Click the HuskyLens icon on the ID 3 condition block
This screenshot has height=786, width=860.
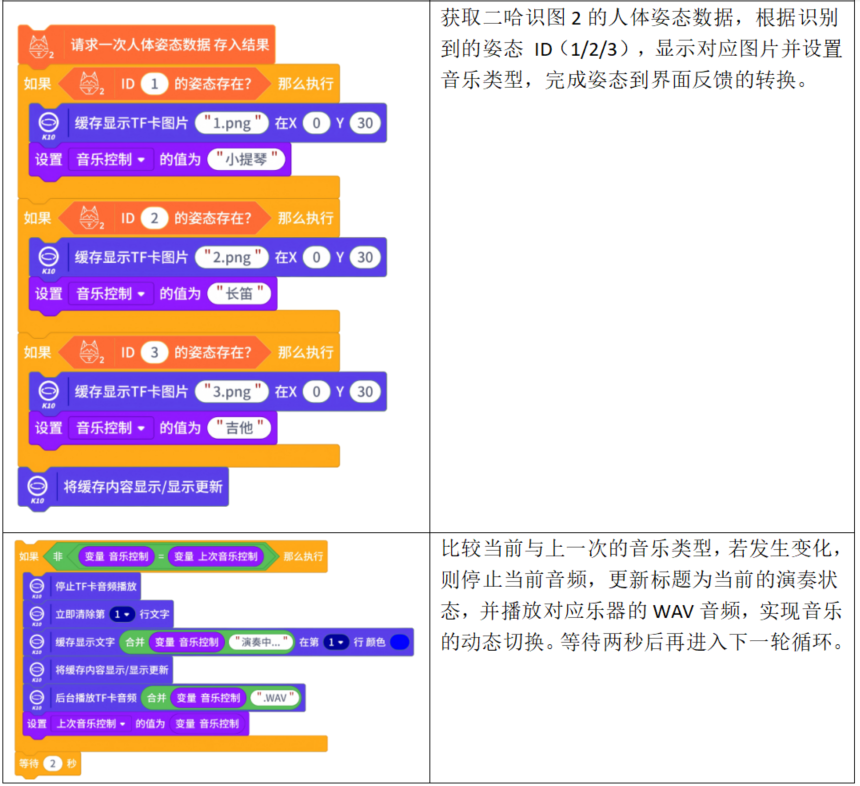(x=92, y=352)
